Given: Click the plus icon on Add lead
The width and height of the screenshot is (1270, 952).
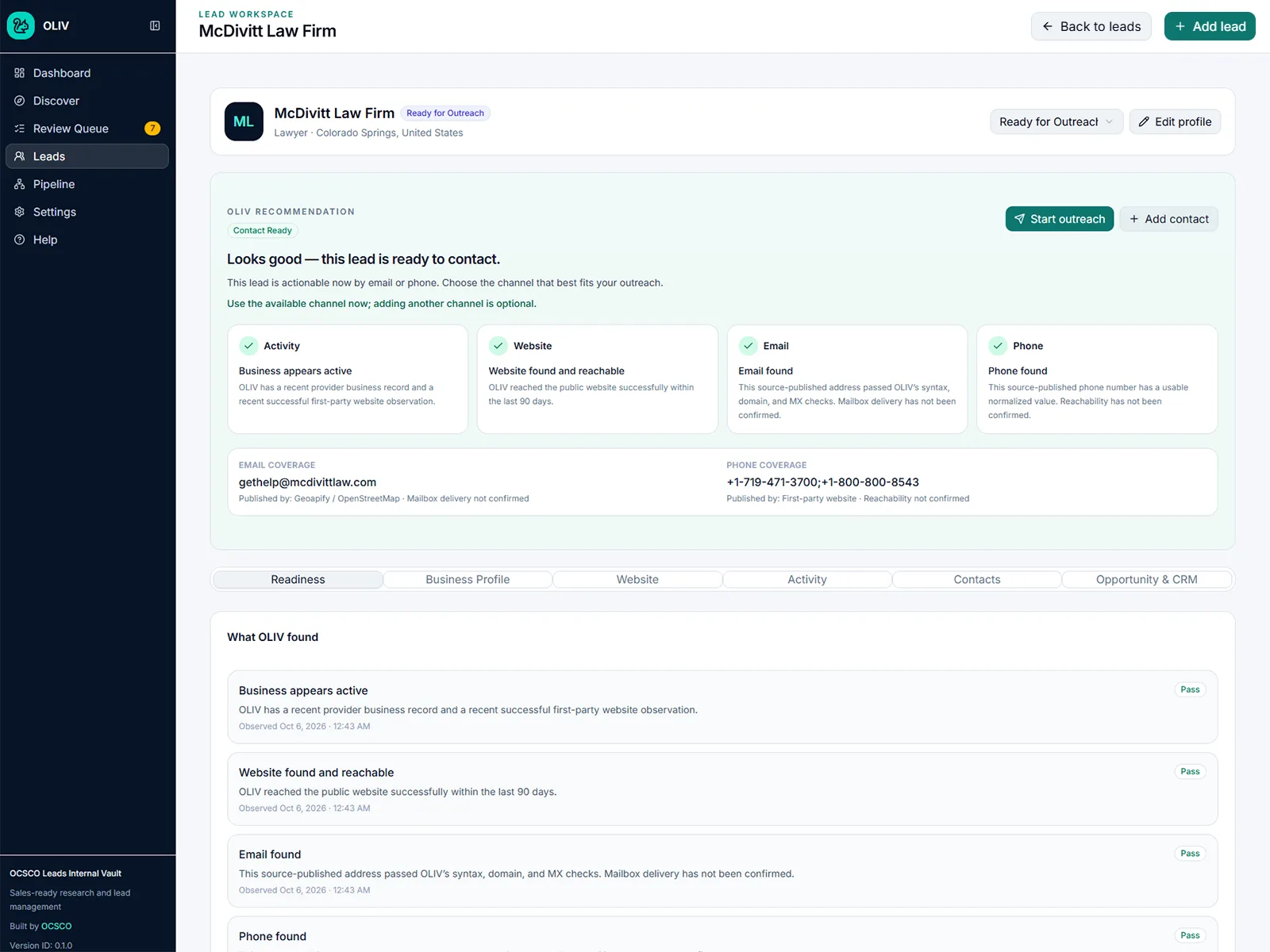Looking at the screenshot, I should pyautogui.click(x=1180, y=26).
